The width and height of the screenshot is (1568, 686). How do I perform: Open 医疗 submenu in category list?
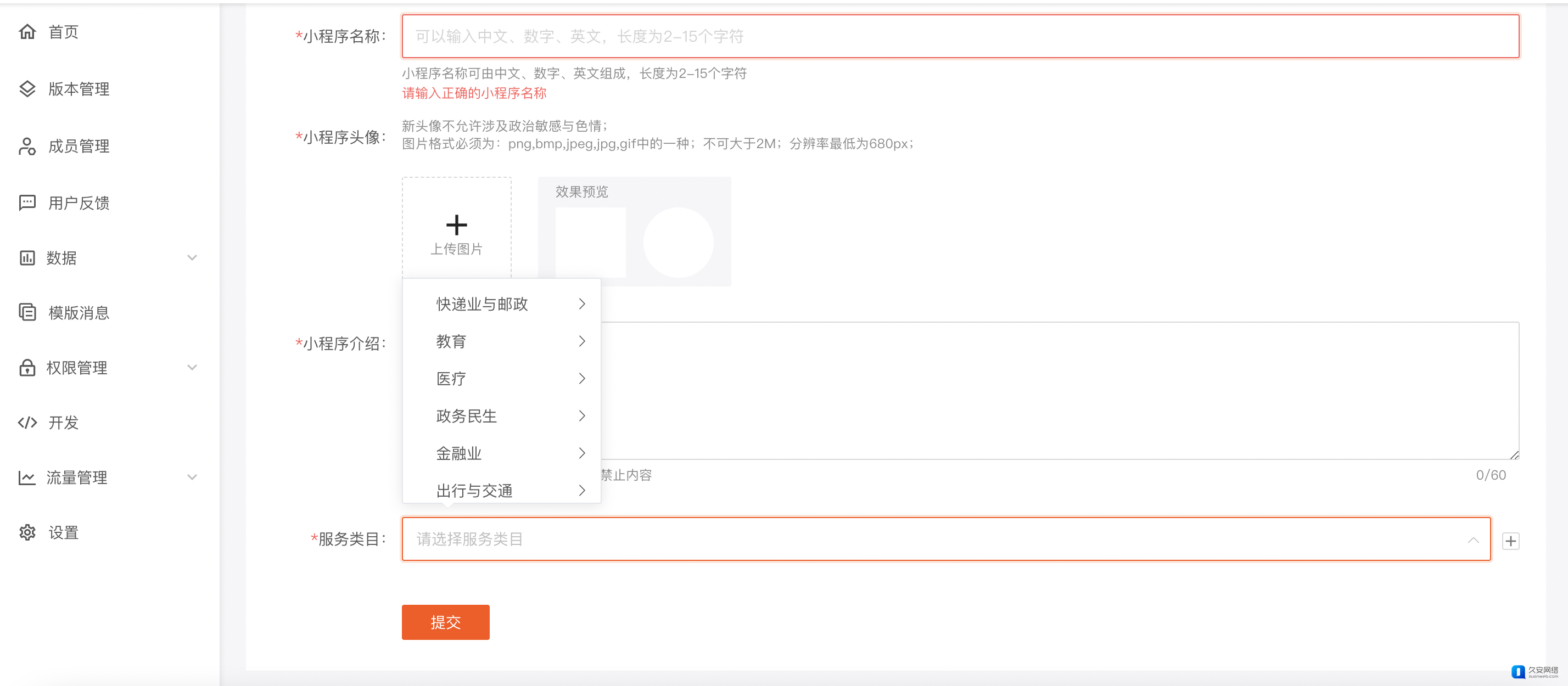tap(450, 379)
